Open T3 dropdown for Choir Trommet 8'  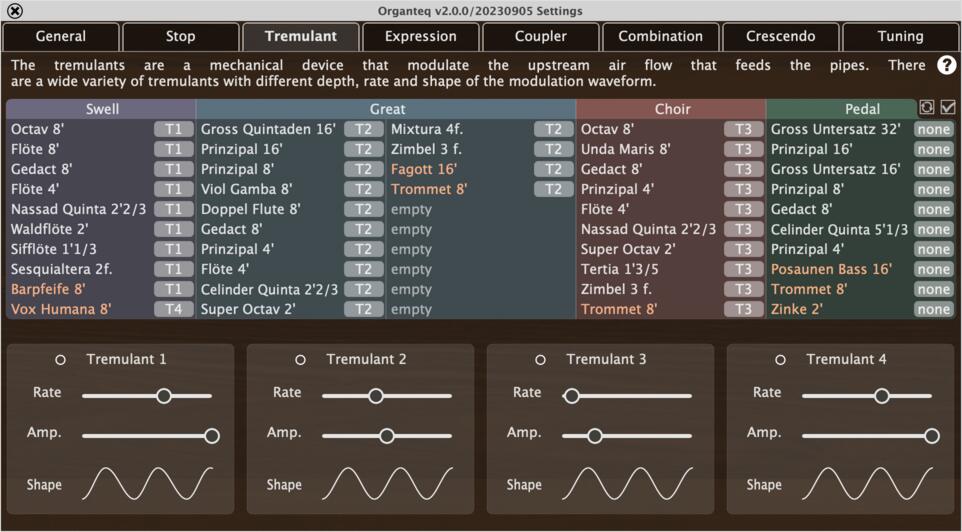pos(744,309)
